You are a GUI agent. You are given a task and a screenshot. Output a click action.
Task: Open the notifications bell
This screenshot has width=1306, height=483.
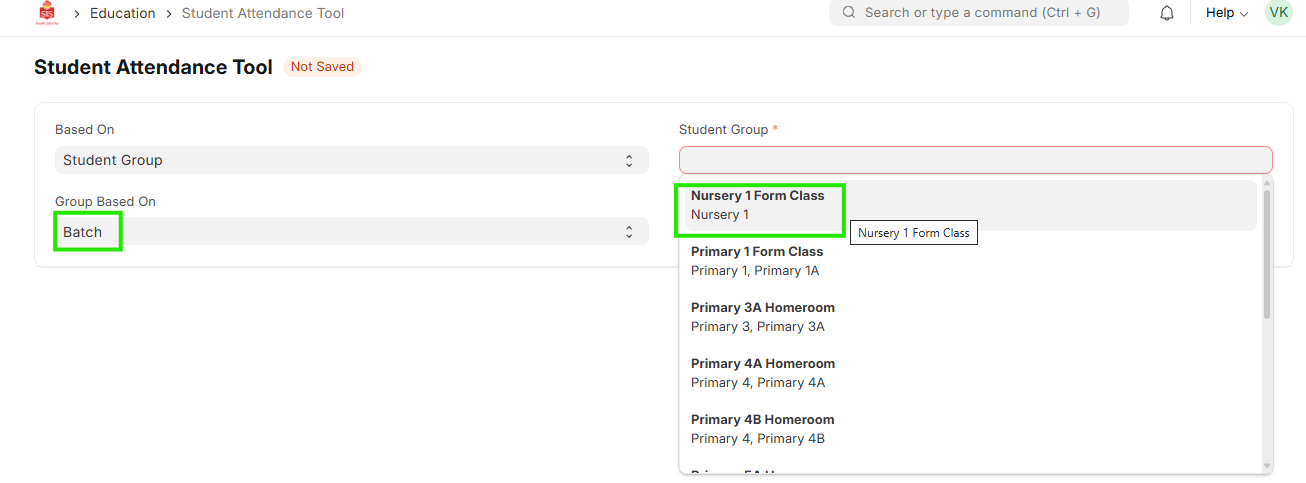click(1167, 13)
